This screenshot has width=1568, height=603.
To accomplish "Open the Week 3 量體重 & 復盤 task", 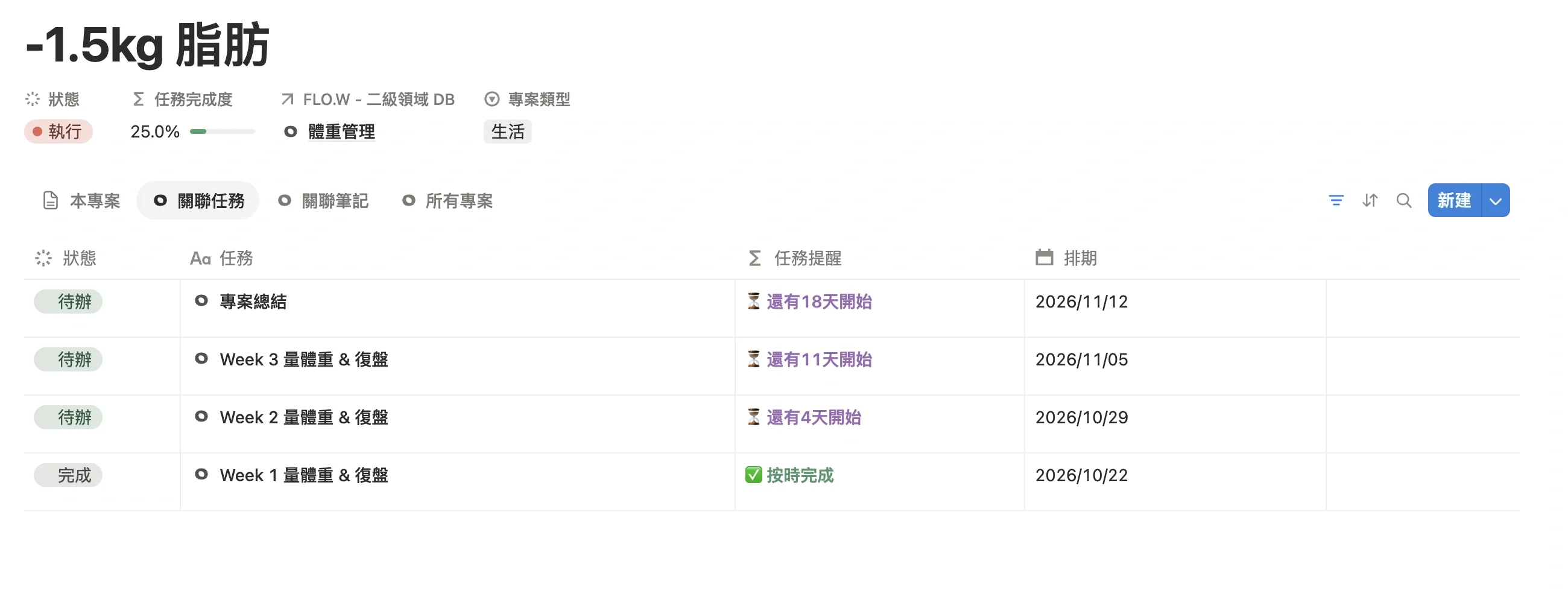I will pos(304,359).
